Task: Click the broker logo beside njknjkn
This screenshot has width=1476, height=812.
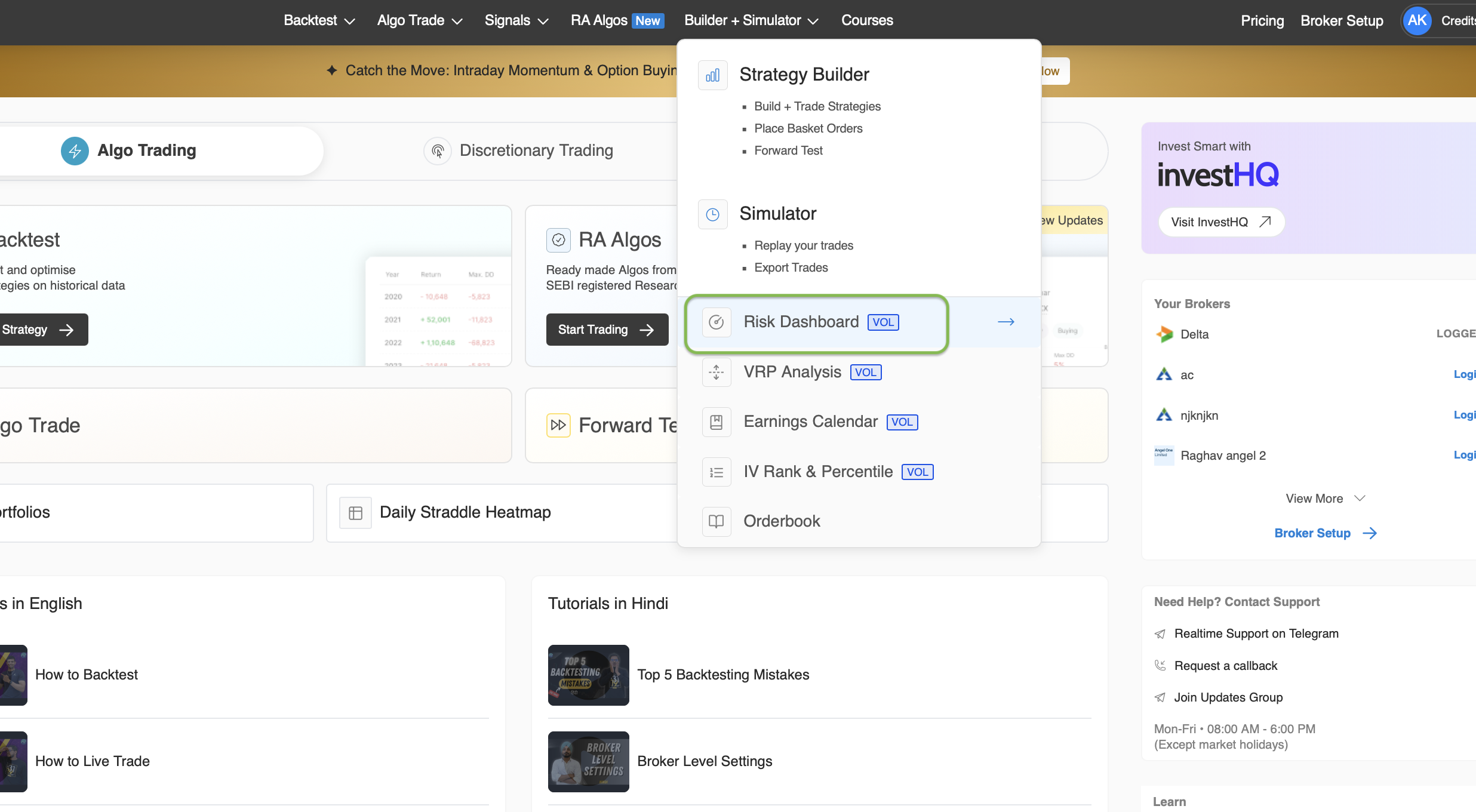Action: pos(1164,415)
